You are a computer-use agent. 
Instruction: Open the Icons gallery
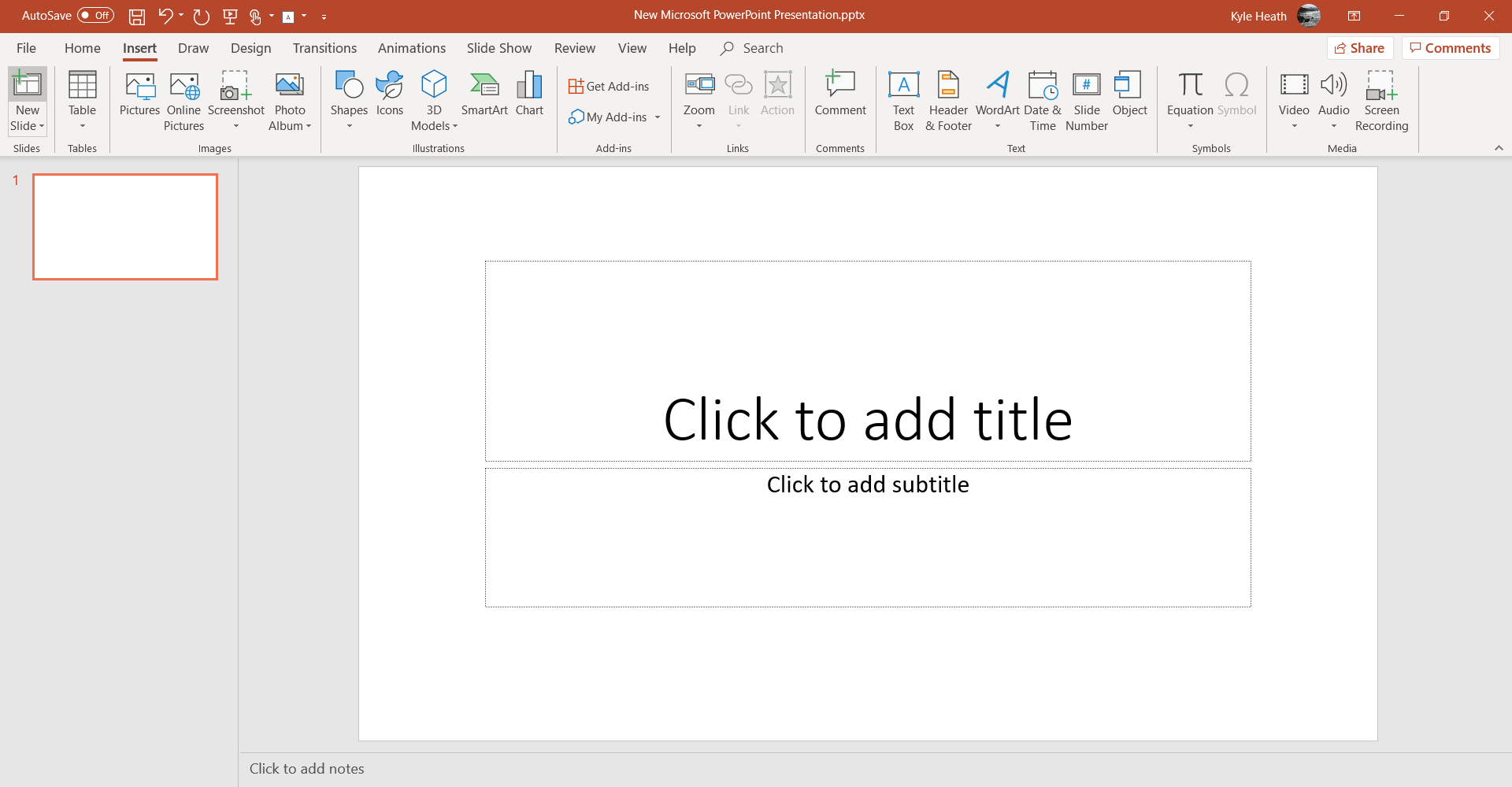[x=389, y=98]
